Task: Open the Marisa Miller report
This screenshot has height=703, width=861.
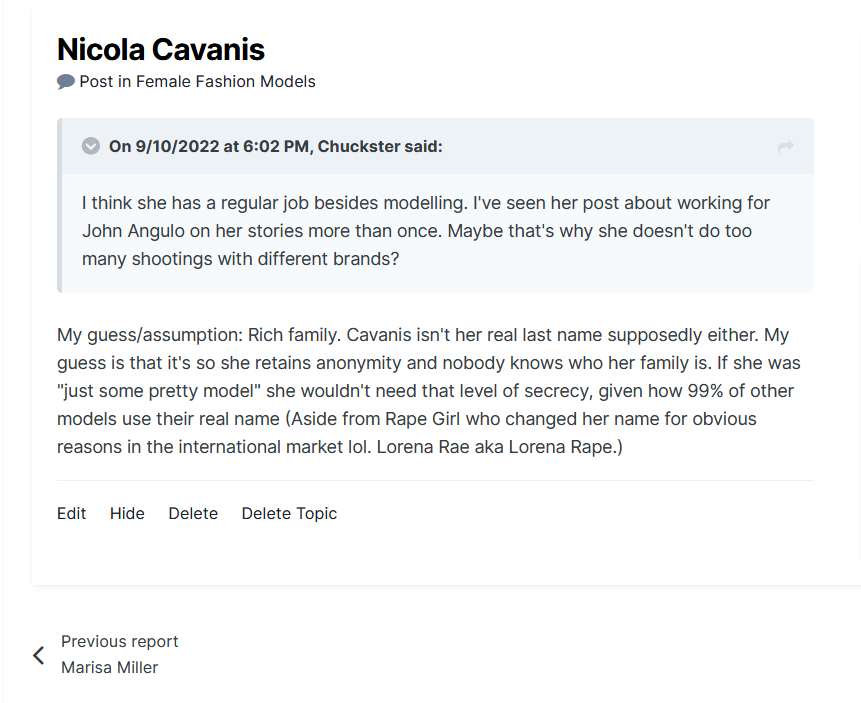Action: click(110, 667)
